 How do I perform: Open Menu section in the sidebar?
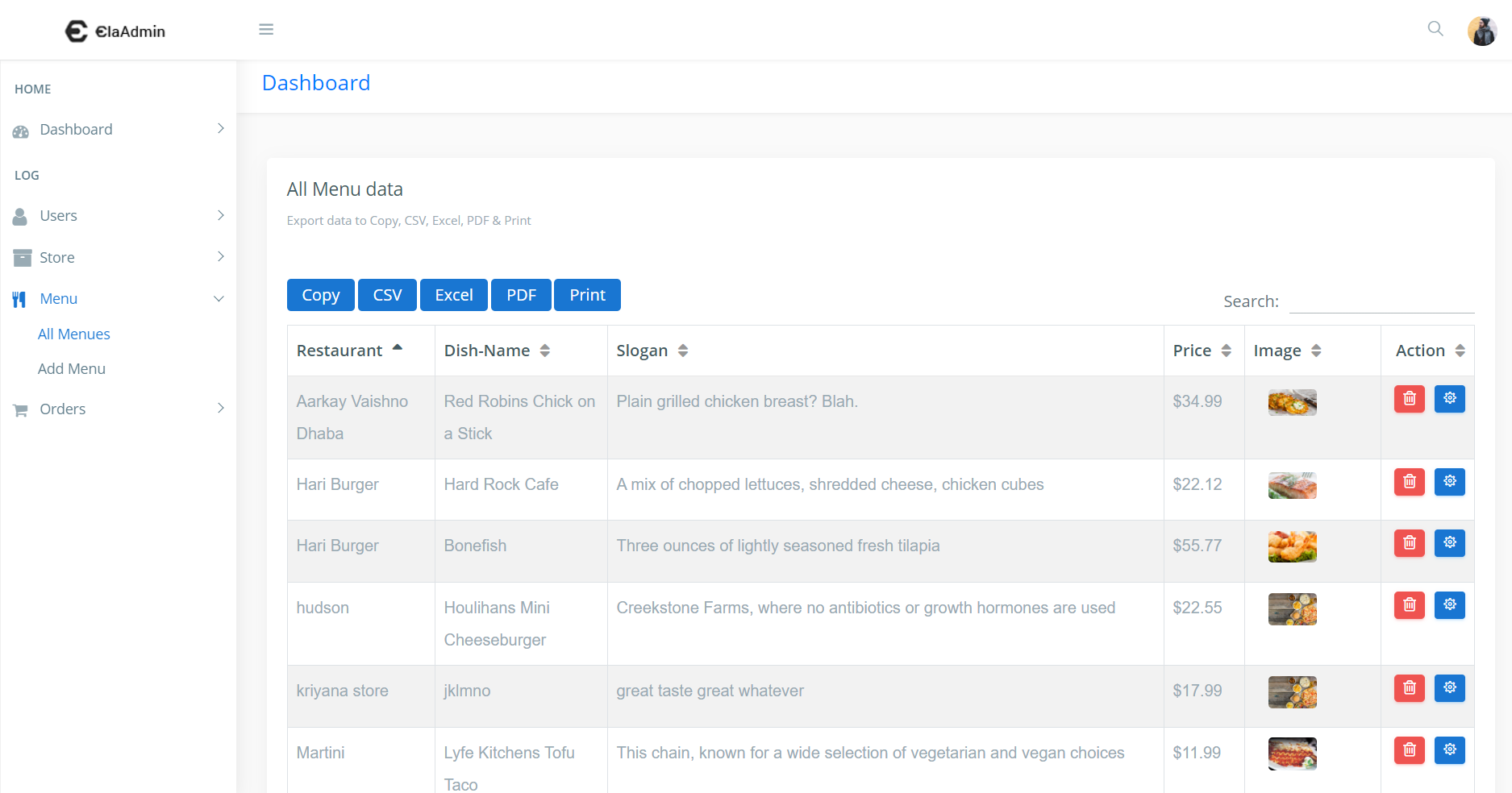point(119,299)
